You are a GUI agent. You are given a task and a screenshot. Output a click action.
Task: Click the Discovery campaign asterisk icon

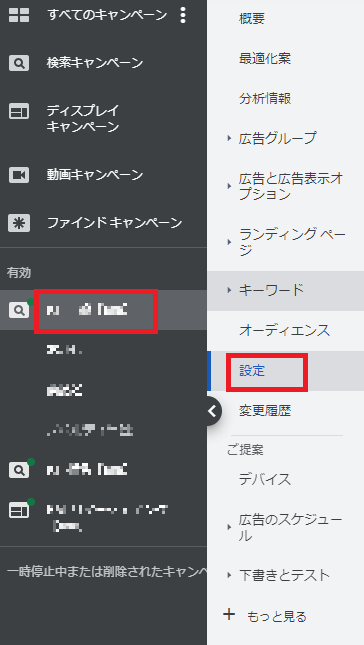click(19, 223)
